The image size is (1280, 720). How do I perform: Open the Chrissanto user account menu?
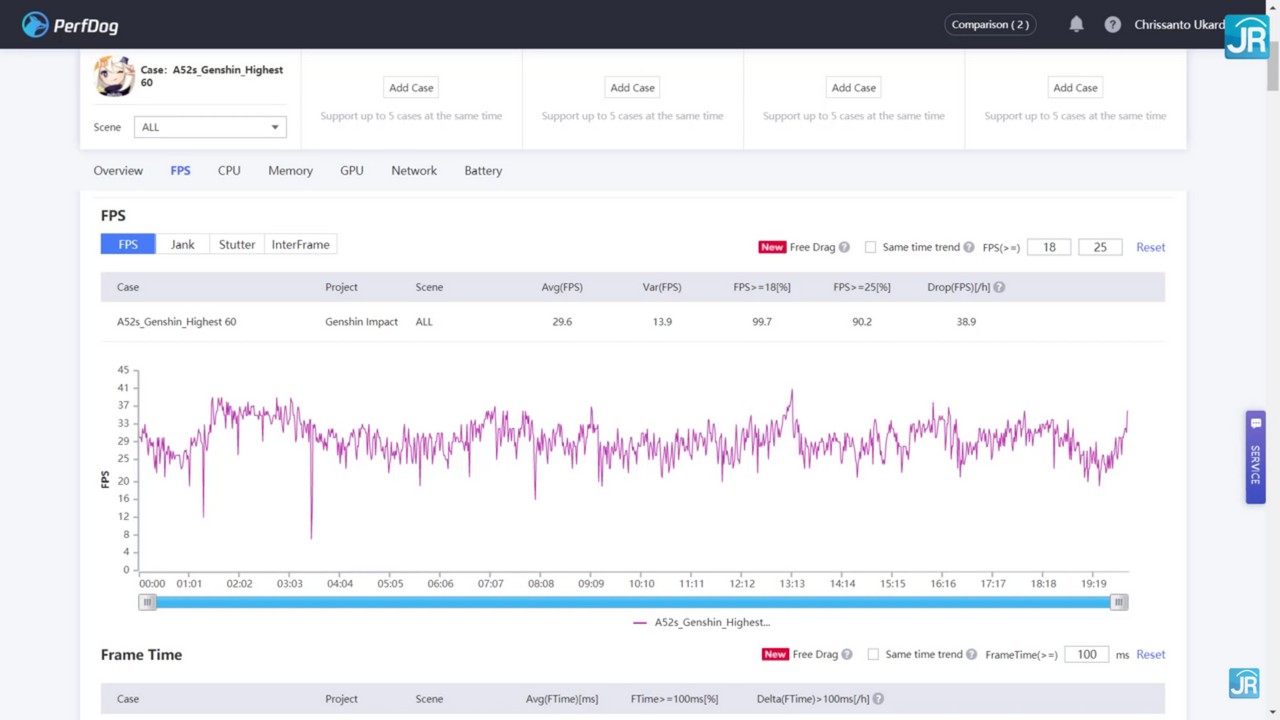pyautogui.click(x=1178, y=24)
